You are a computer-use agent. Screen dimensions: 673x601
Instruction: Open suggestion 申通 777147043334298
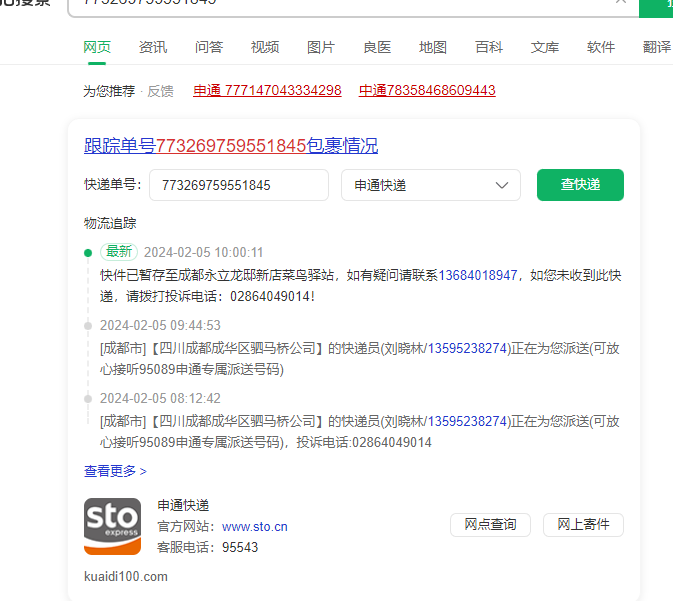tap(267, 91)
